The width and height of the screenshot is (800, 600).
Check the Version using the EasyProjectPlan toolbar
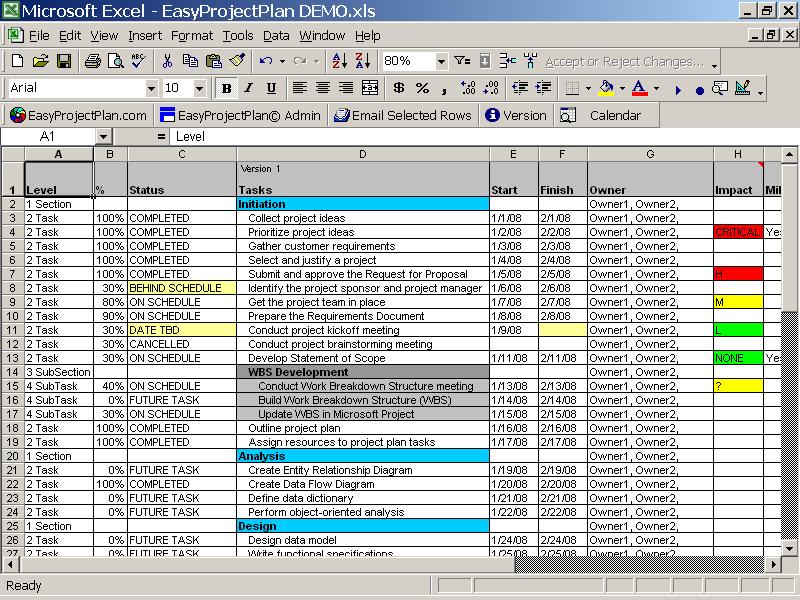(516, 114)
